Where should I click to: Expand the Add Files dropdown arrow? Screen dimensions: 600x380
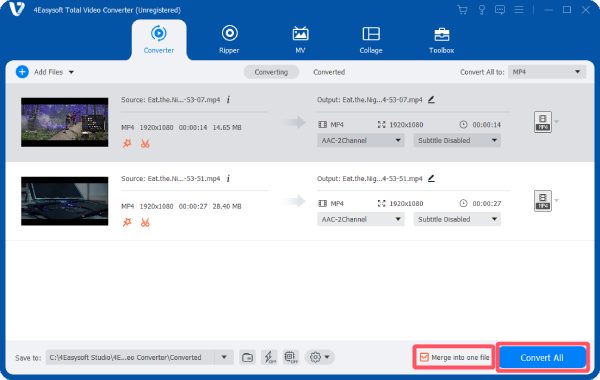click(x=71, y=72)
